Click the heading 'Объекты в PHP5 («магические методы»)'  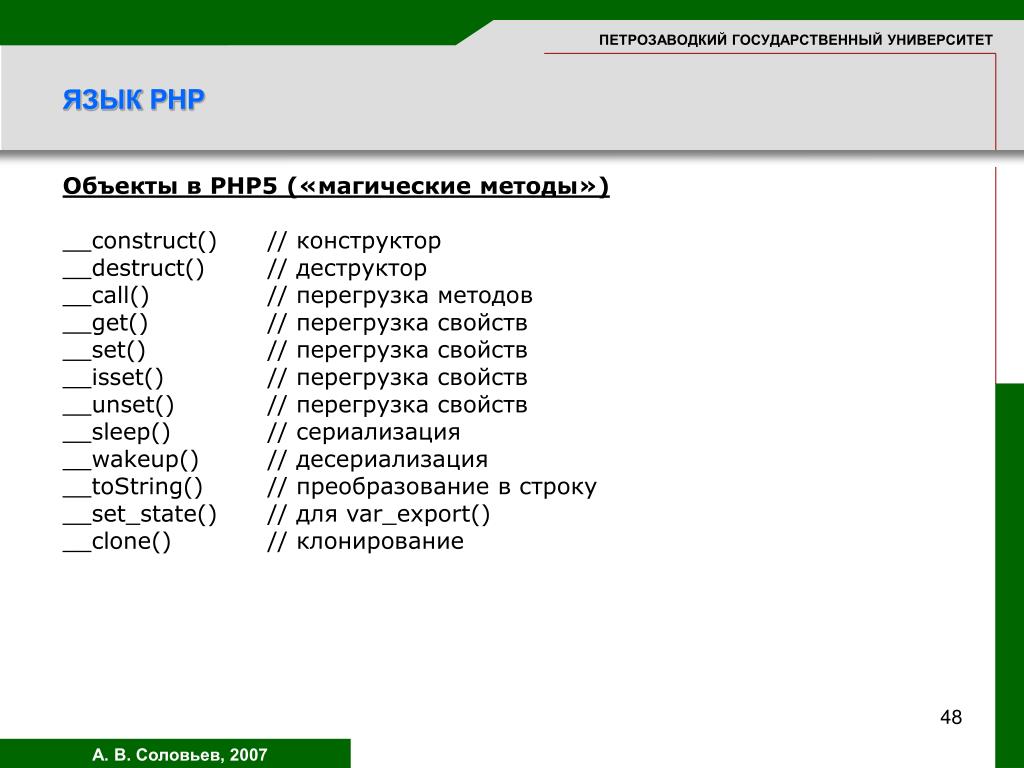336,187
